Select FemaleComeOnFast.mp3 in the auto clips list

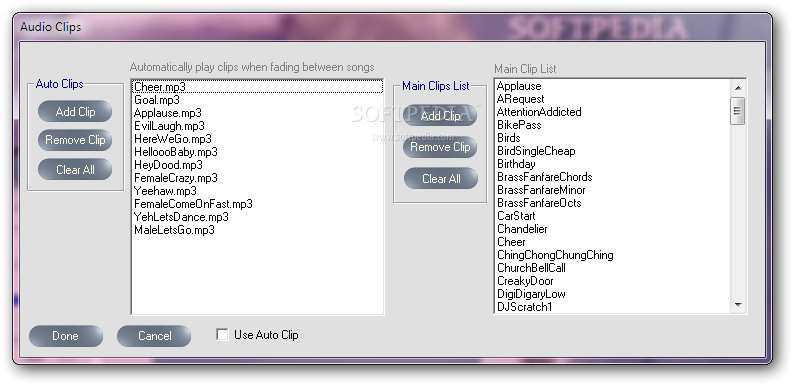click(x=257, y=204)
